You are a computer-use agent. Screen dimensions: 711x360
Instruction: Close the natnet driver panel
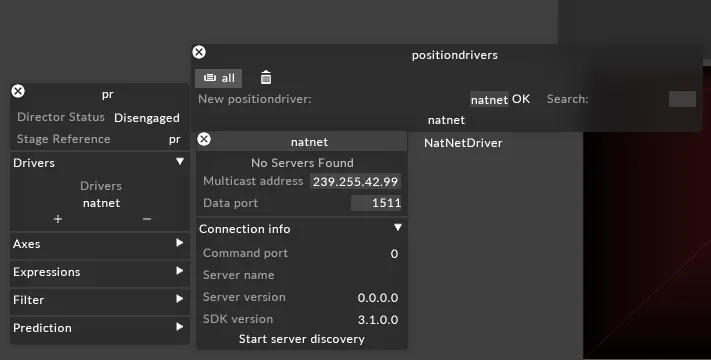204,139
